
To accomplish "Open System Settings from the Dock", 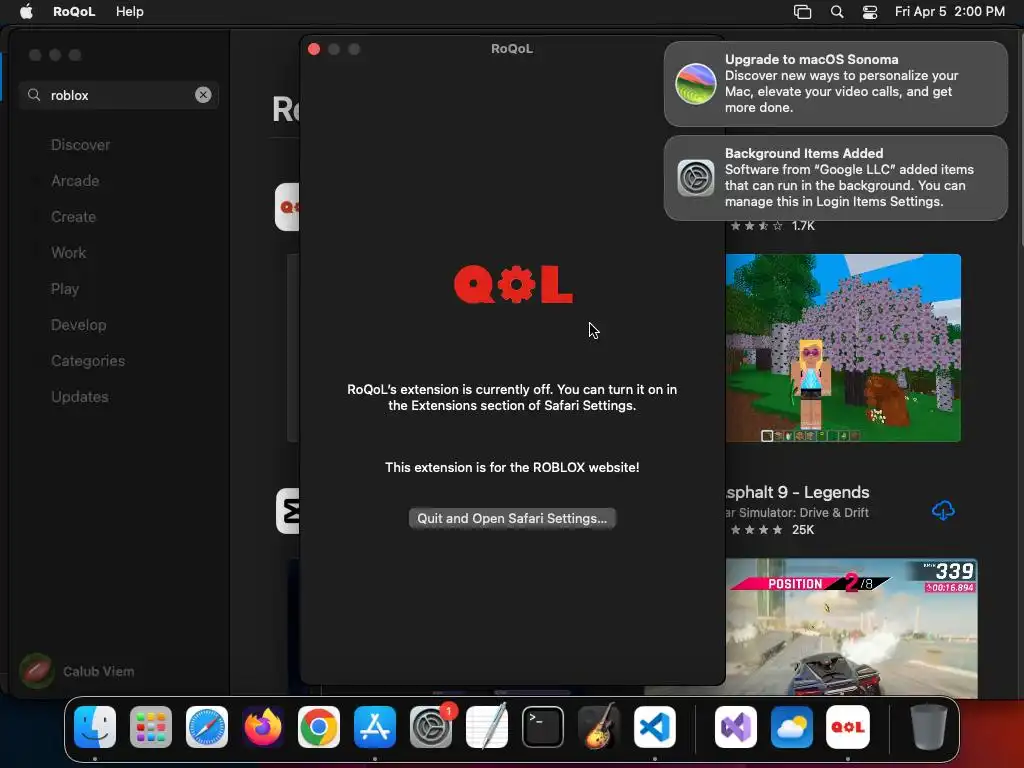I will (431, 726).
